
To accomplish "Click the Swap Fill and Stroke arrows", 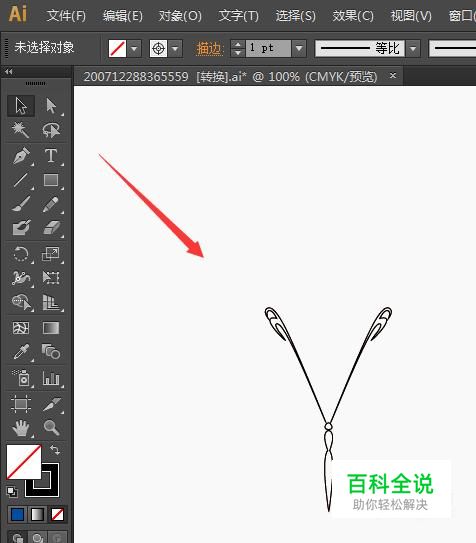I will (x=55, y=450).
